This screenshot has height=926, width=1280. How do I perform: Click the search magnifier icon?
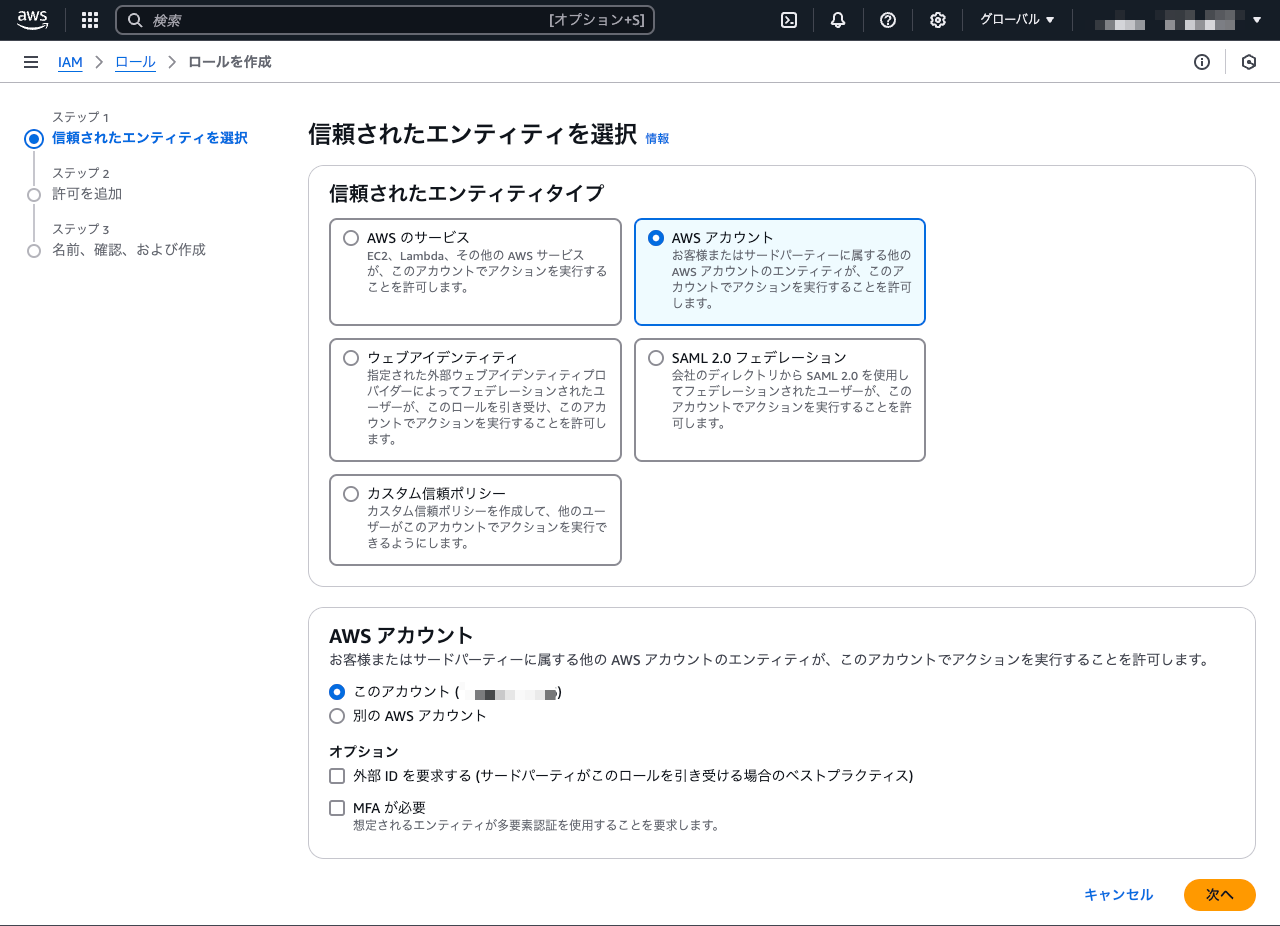135,20
